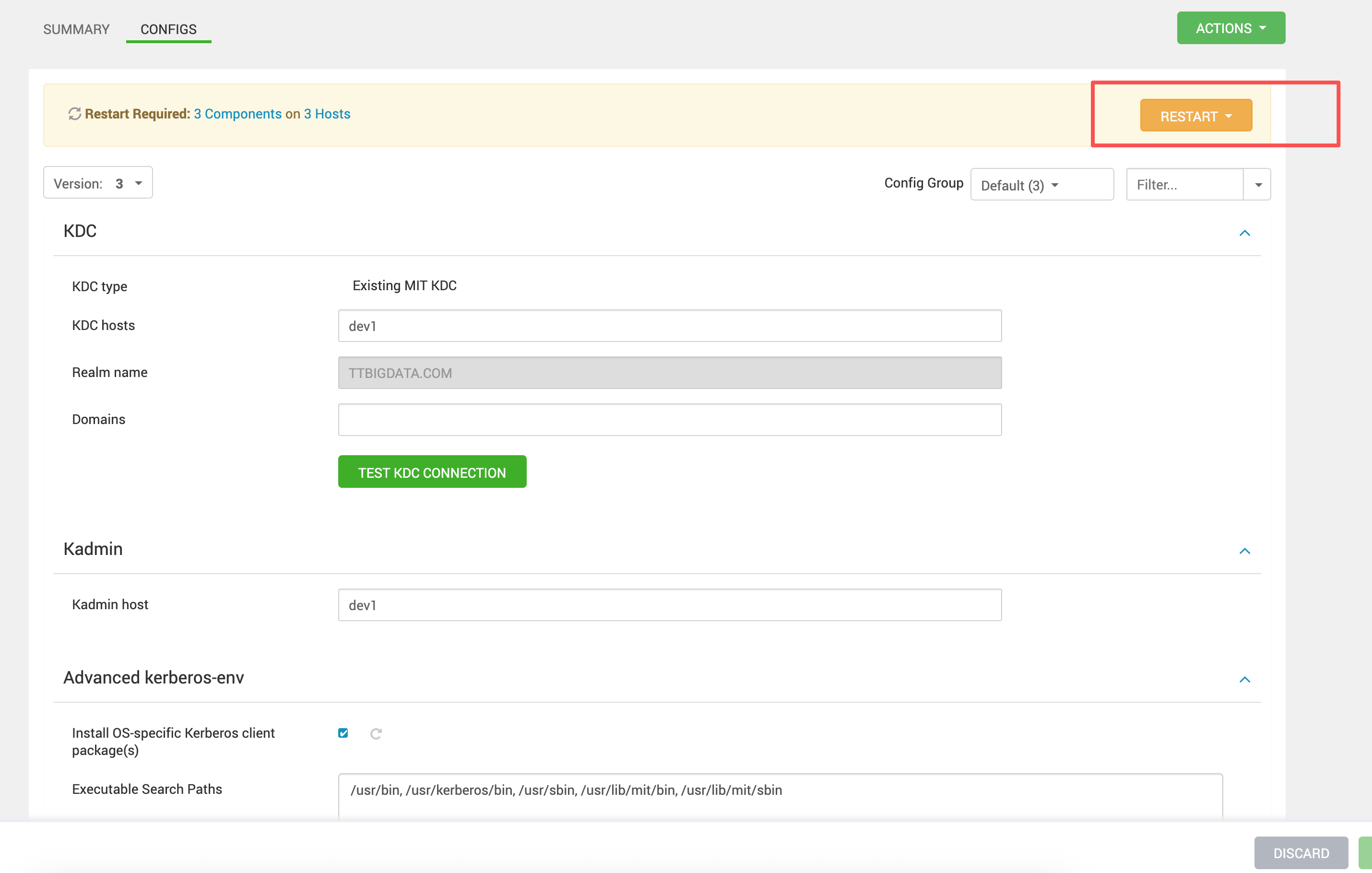The image size is (1372, 873).
Task: Switch to the SUMMARY tab
Action: coord(76,29)
